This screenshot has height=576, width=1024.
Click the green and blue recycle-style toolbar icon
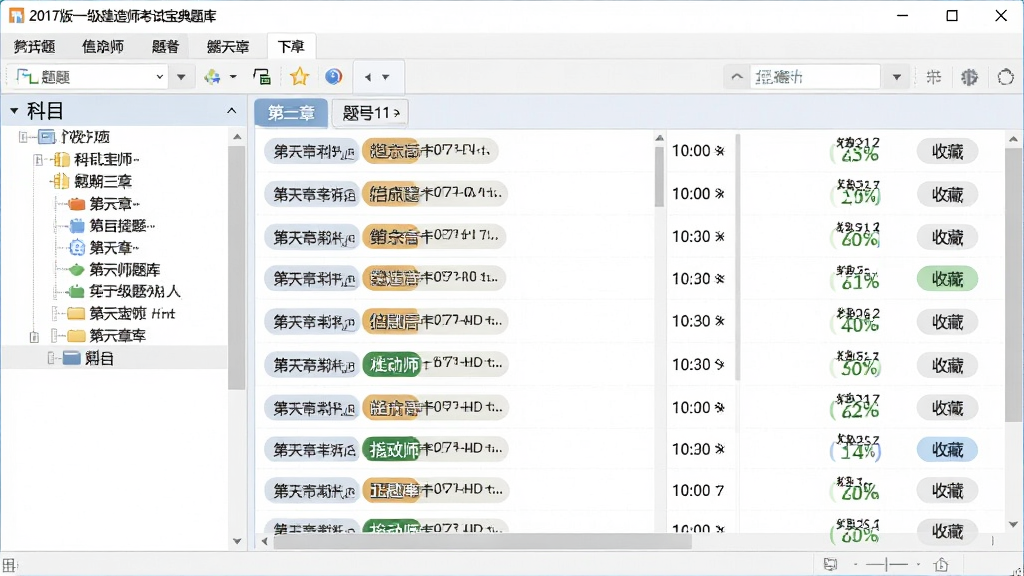click(212, 77)
